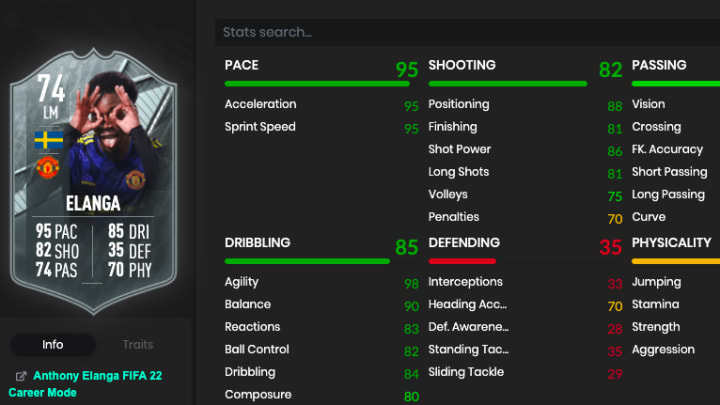
Task: Click the DEFENDING category heading
Action: (x=464, y=242)
